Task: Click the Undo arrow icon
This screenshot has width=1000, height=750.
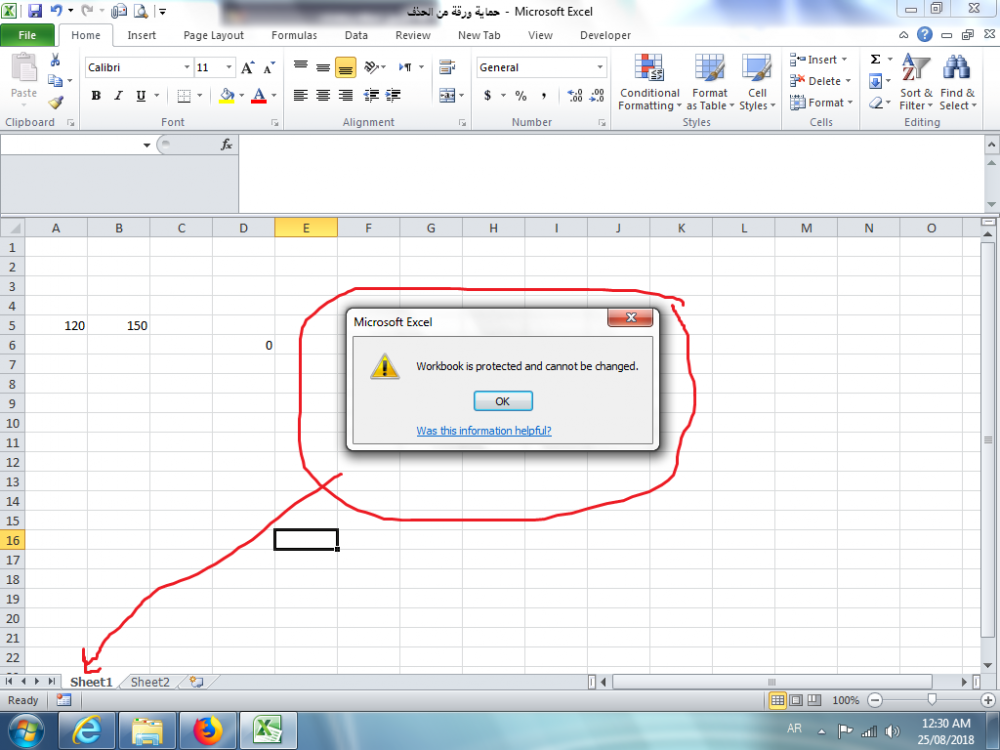Action: (56, 11)
